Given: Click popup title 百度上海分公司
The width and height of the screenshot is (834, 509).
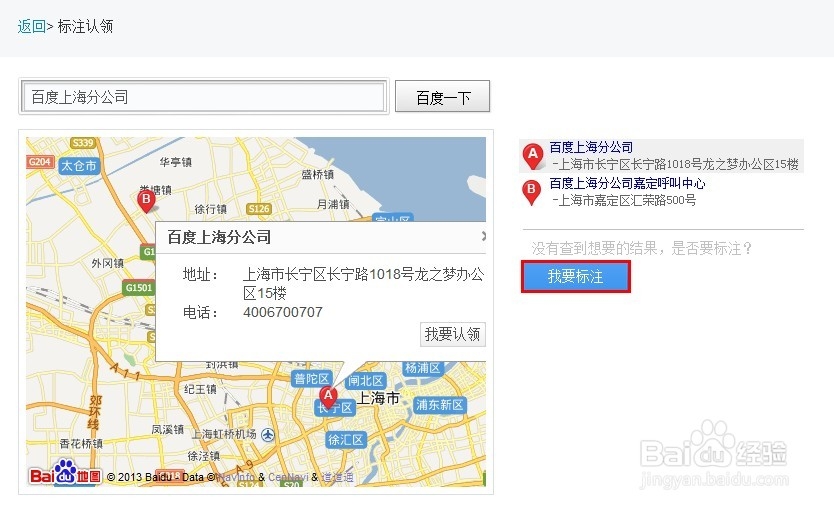Looking at the screenshot, I should pos(219,237).
